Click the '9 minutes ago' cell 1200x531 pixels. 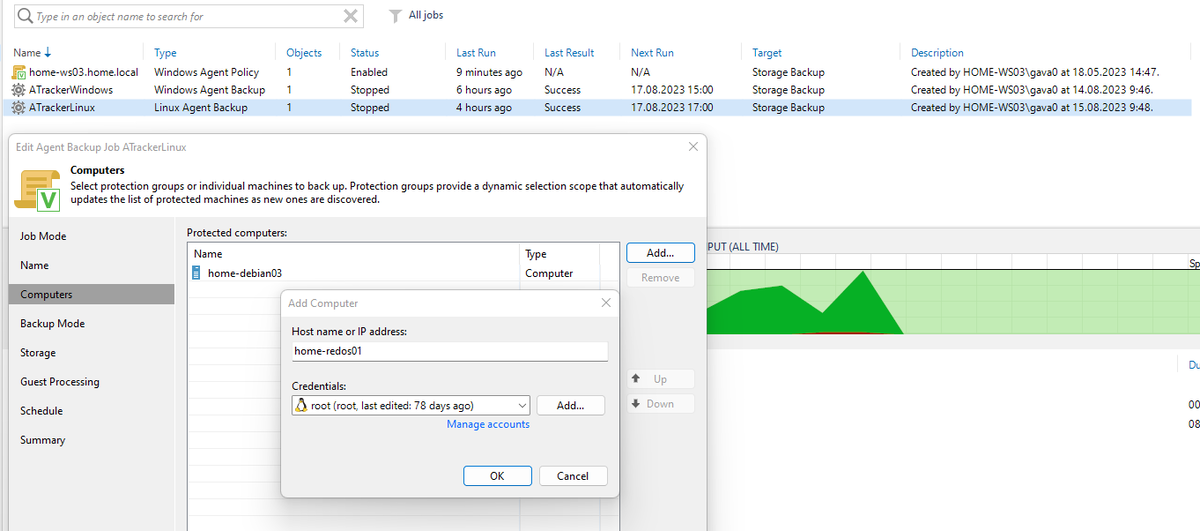point(489,72)
